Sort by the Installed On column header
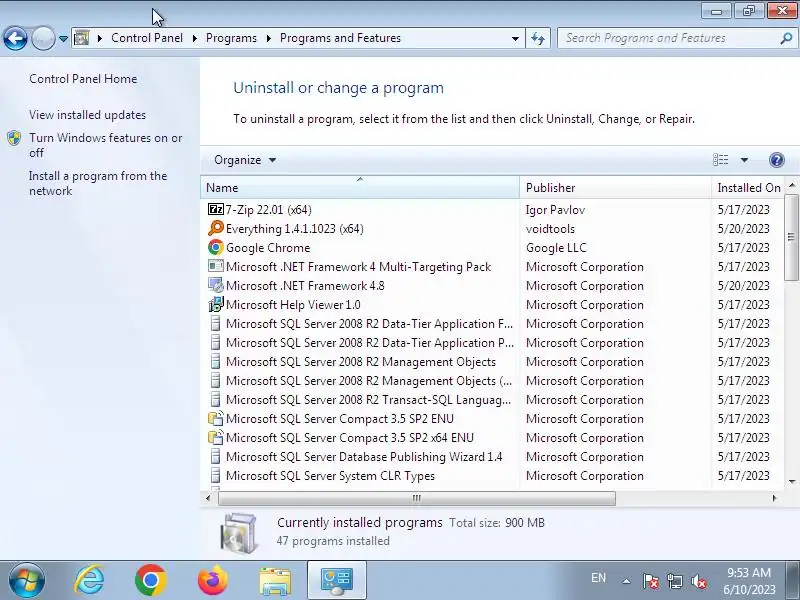The height and width of the screenshot is (600, 800). 748,188
